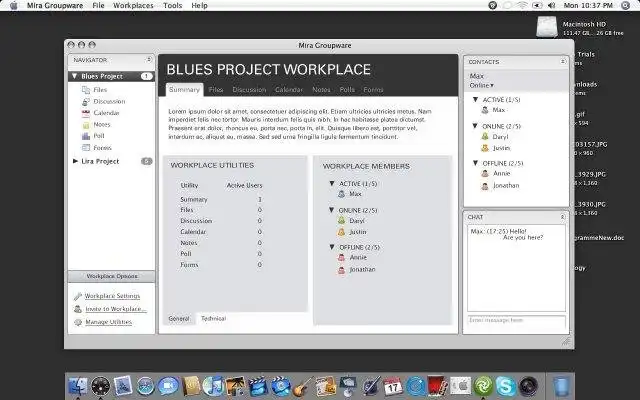Select Justin's avatar in Contacts panel
The image size is (640, 400).
coord(485,148)
